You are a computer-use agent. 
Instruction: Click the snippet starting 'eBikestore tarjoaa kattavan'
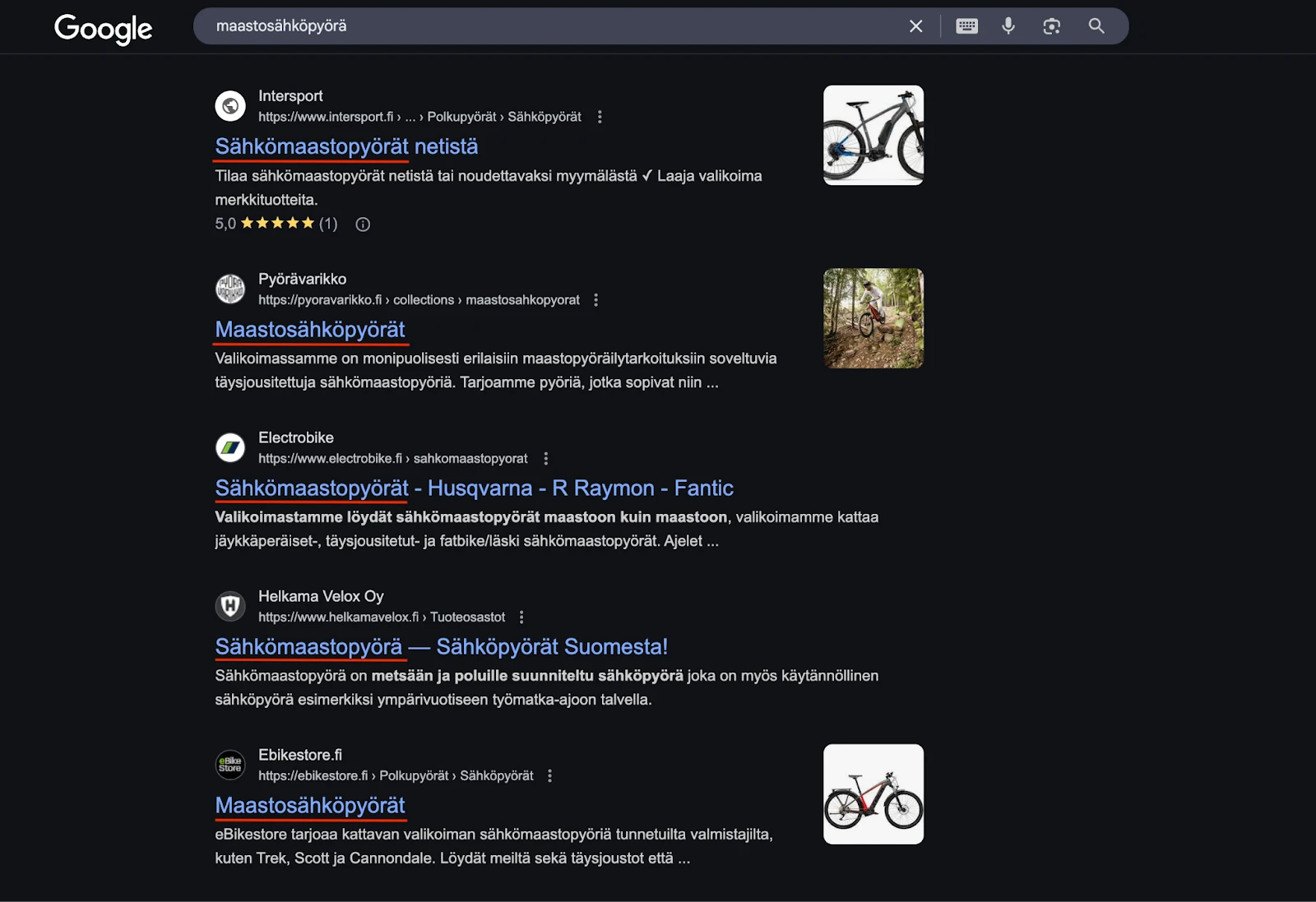(x=494, y=847)
